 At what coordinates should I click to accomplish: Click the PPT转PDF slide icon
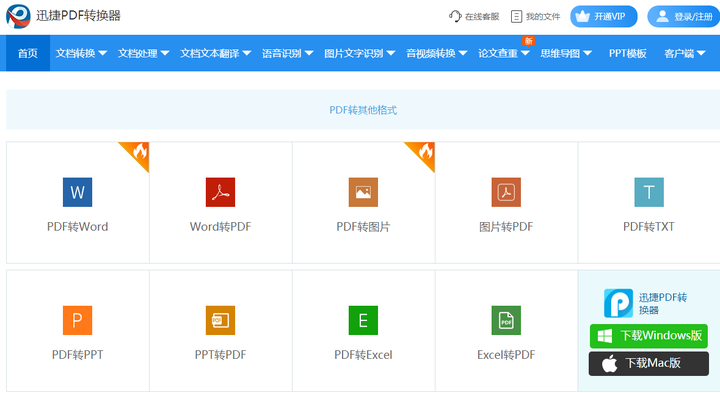(x=220, y=320)
